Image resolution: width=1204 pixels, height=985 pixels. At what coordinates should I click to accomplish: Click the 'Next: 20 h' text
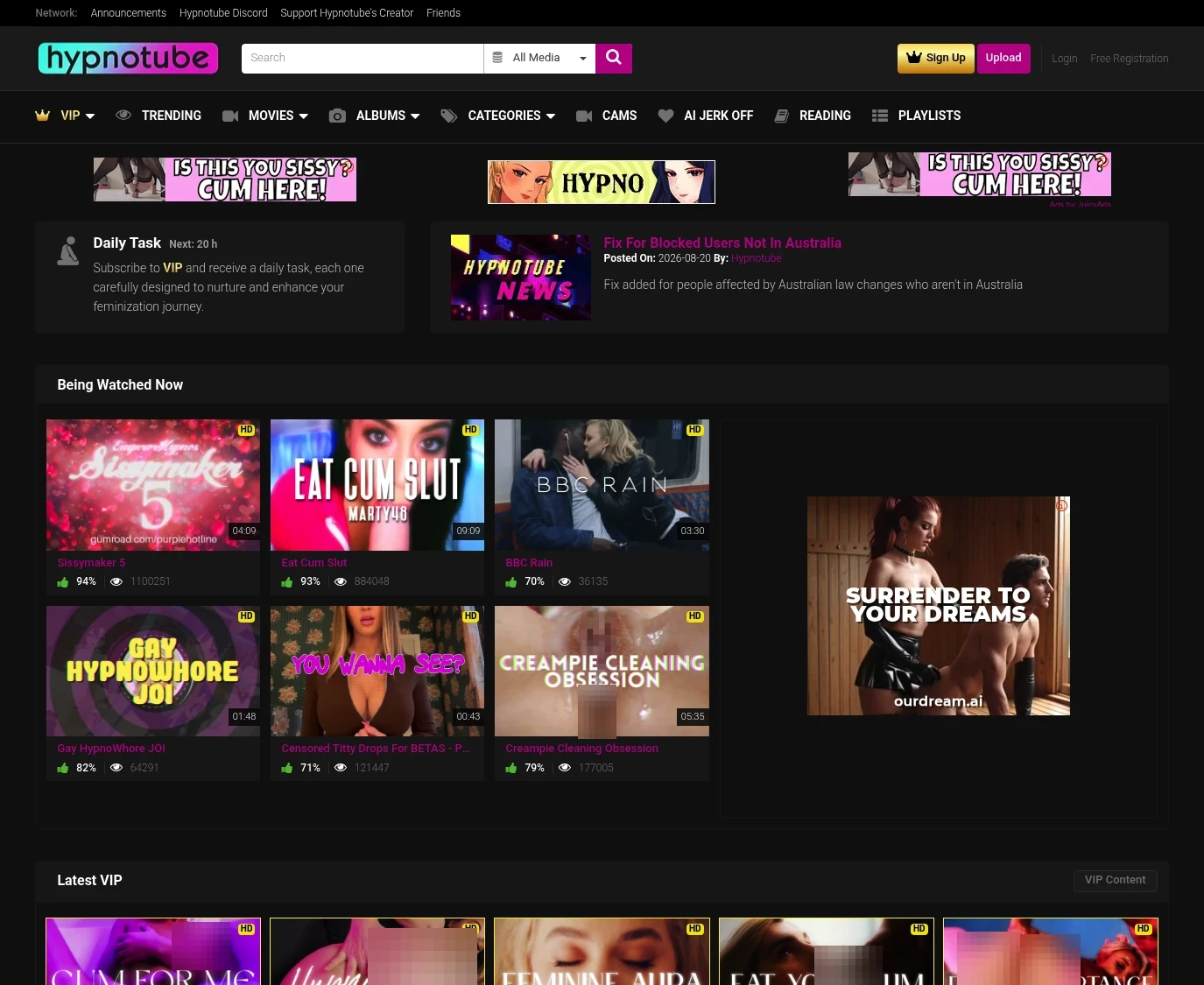(193, 244)
